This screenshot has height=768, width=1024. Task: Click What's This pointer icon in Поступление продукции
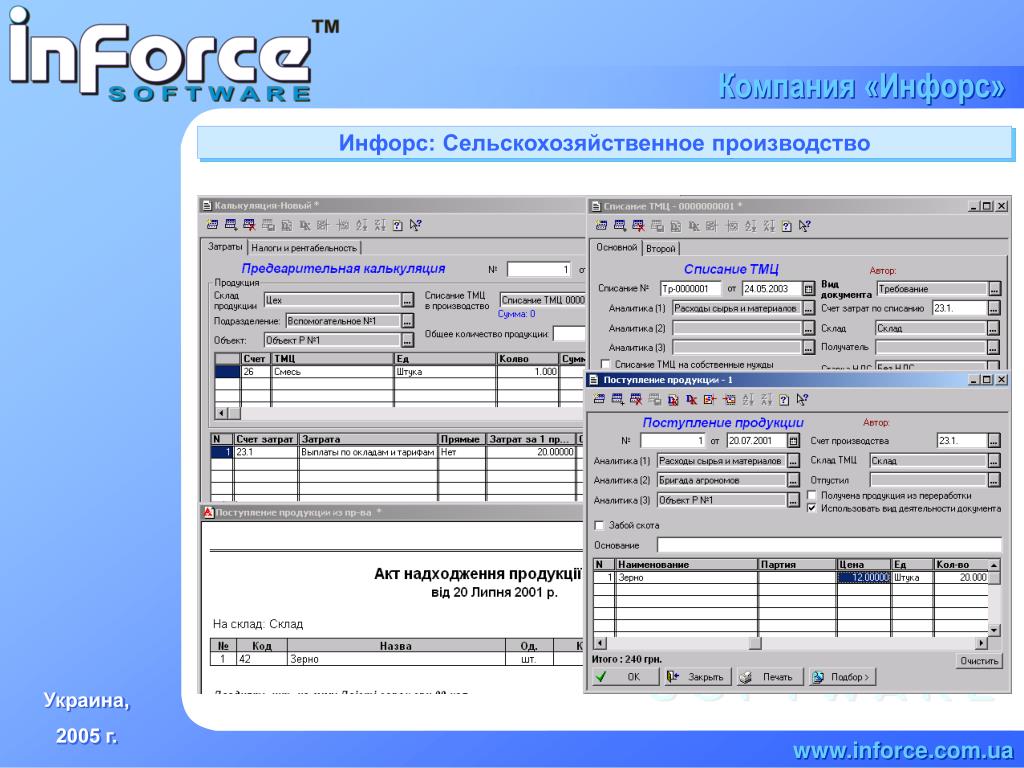[803, 400]
